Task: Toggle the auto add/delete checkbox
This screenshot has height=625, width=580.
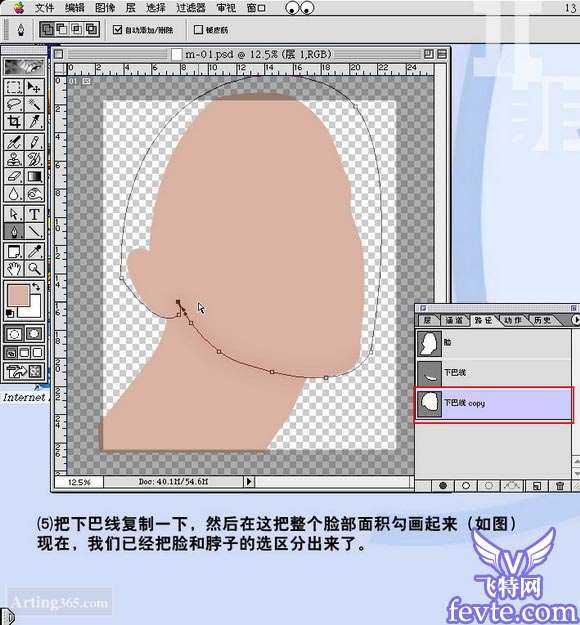Action: point(117,29)
